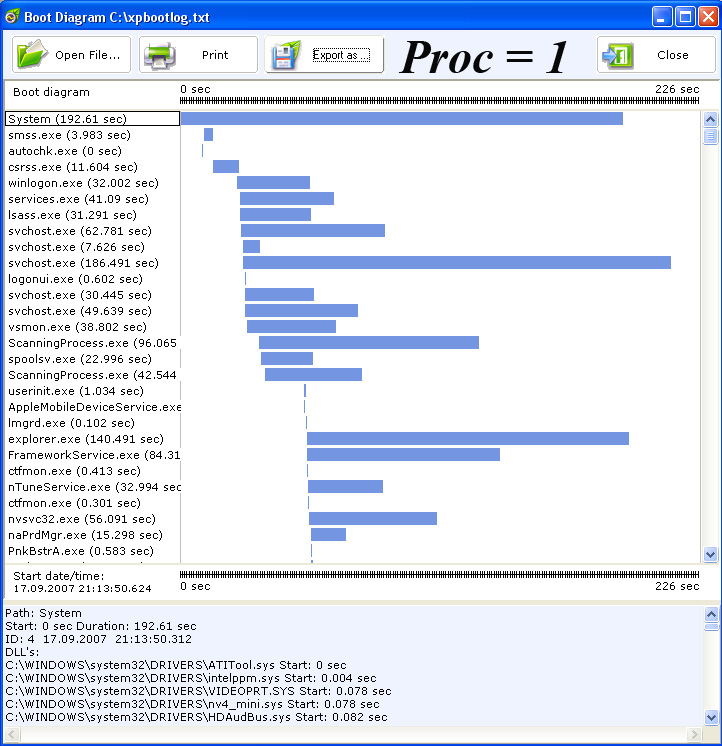Select smss.exe (3.983 sec) row

point(92,135)
